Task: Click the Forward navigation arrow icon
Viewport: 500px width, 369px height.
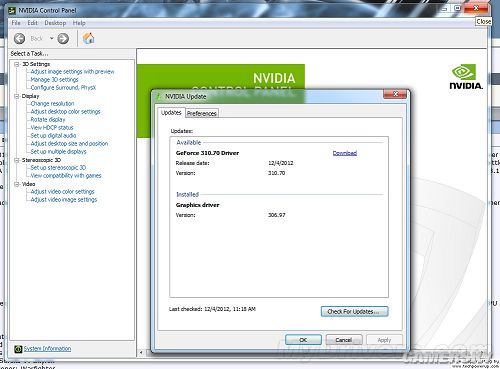Action: pyautogui.click(x=63, y=39)
